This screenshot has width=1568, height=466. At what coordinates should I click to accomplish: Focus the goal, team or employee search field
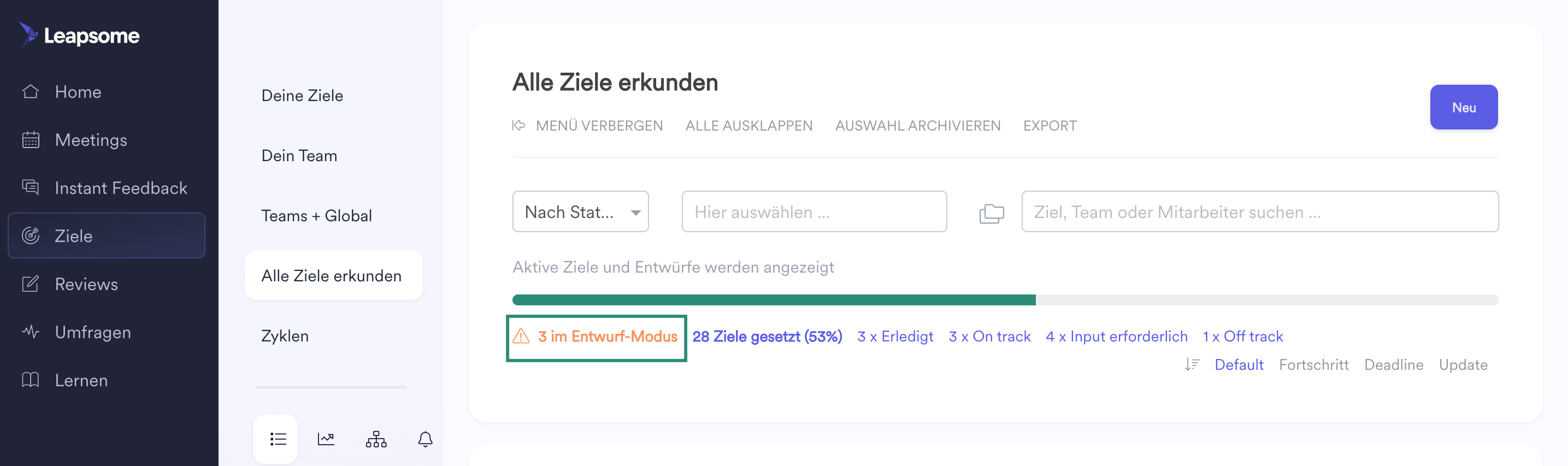(1259, 212)
